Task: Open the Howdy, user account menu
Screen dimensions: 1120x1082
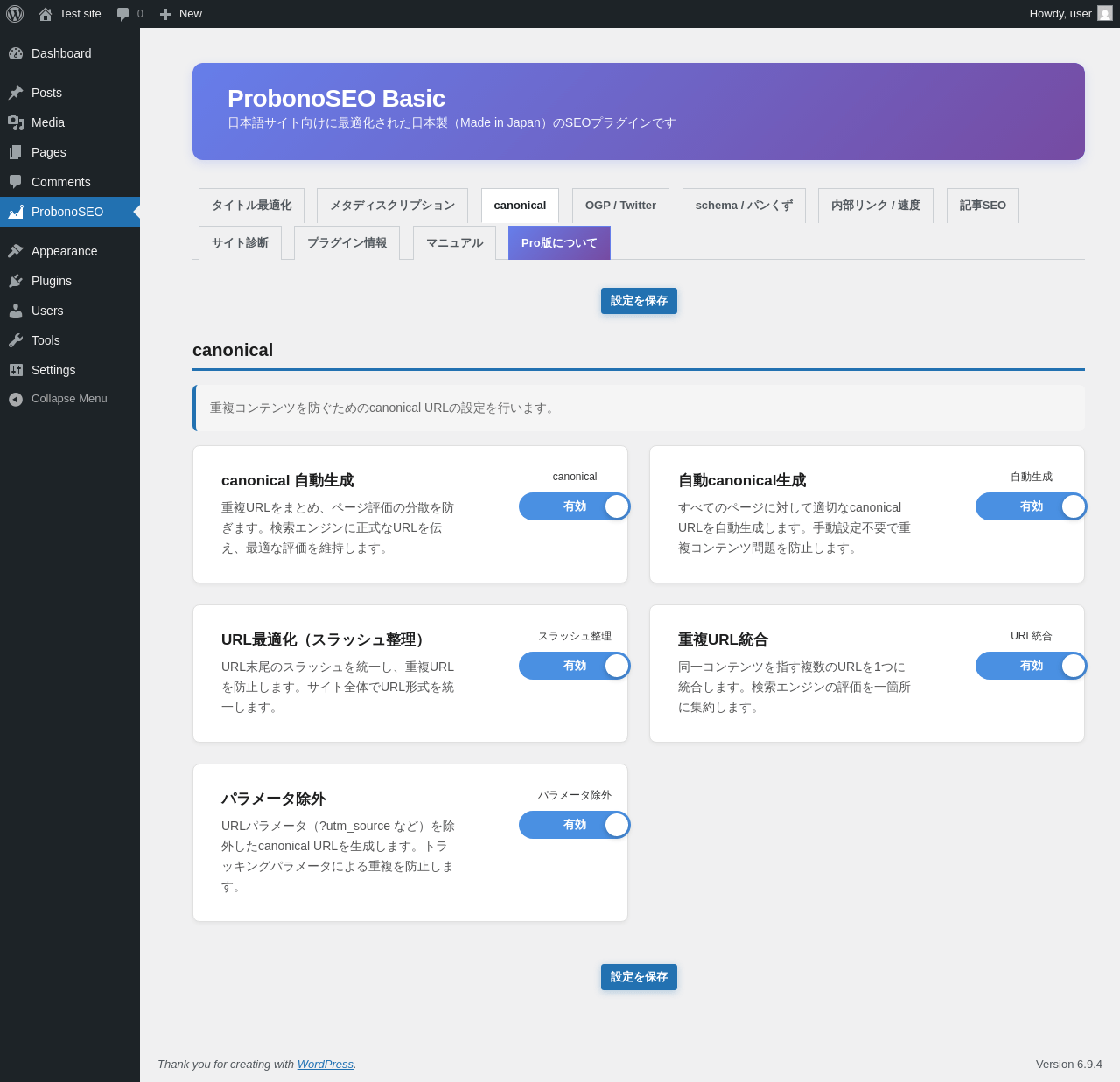Action: pyautogui.click(x=1071, y=14)
